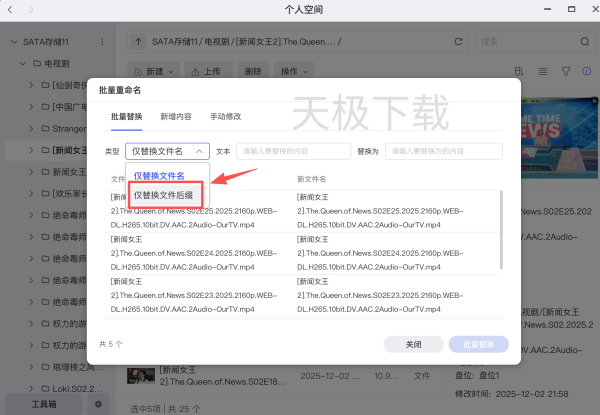Switch to 手动修改 tab
This screenshot has width=600, height=415.
click(x=225, y=116)
